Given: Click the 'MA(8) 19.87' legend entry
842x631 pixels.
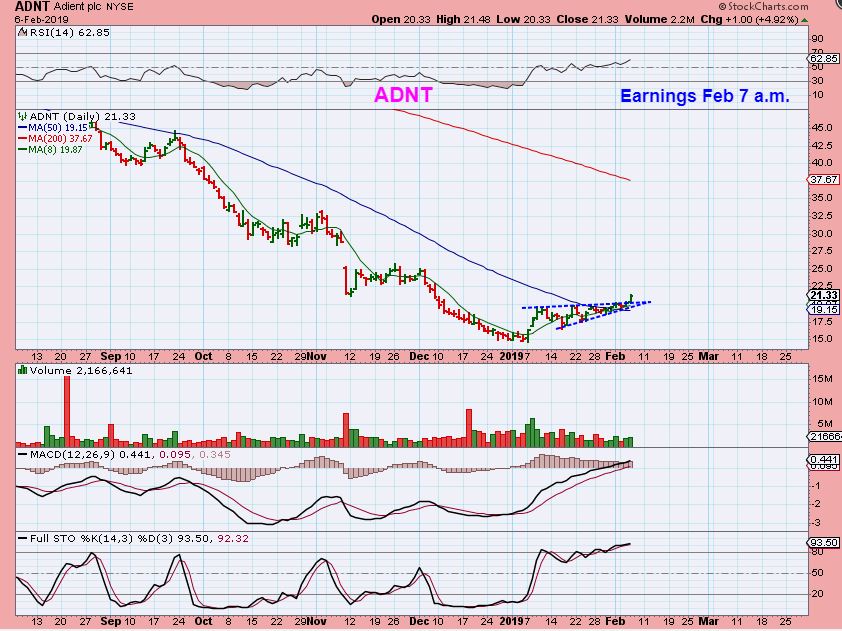Looking at the screenshot, I should coord(55,149).
